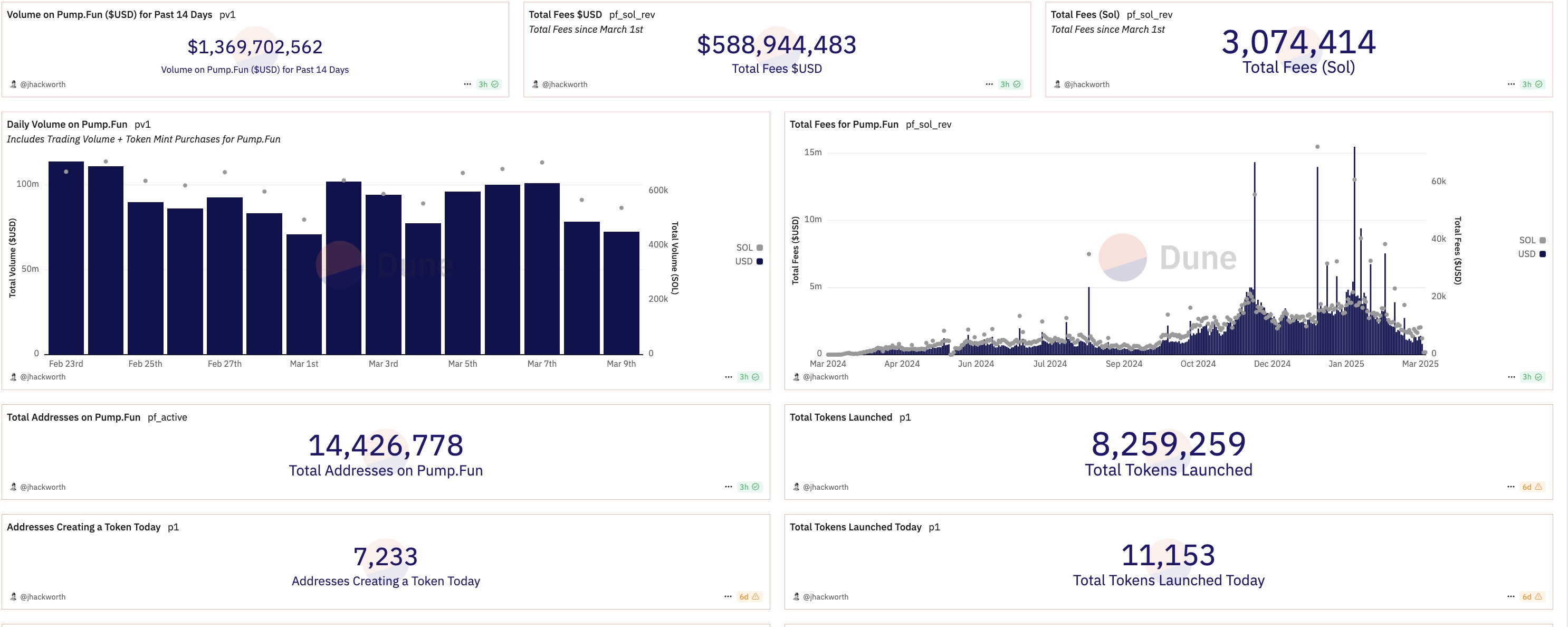Click 3h refresh badge on Daily Volume chart
The height and width of the screenshot is (627, 1568).
[x=749, y=377]
